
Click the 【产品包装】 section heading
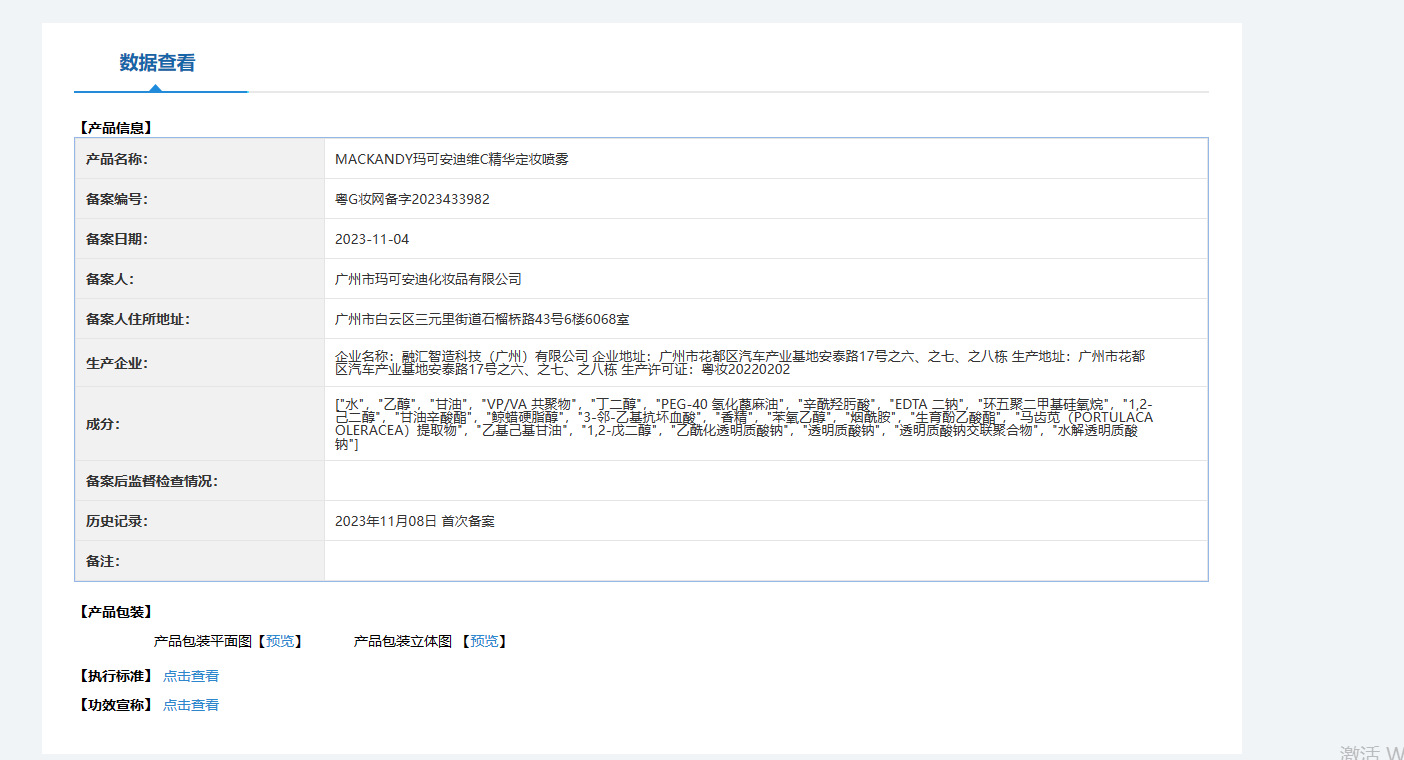tap(116, 612)
